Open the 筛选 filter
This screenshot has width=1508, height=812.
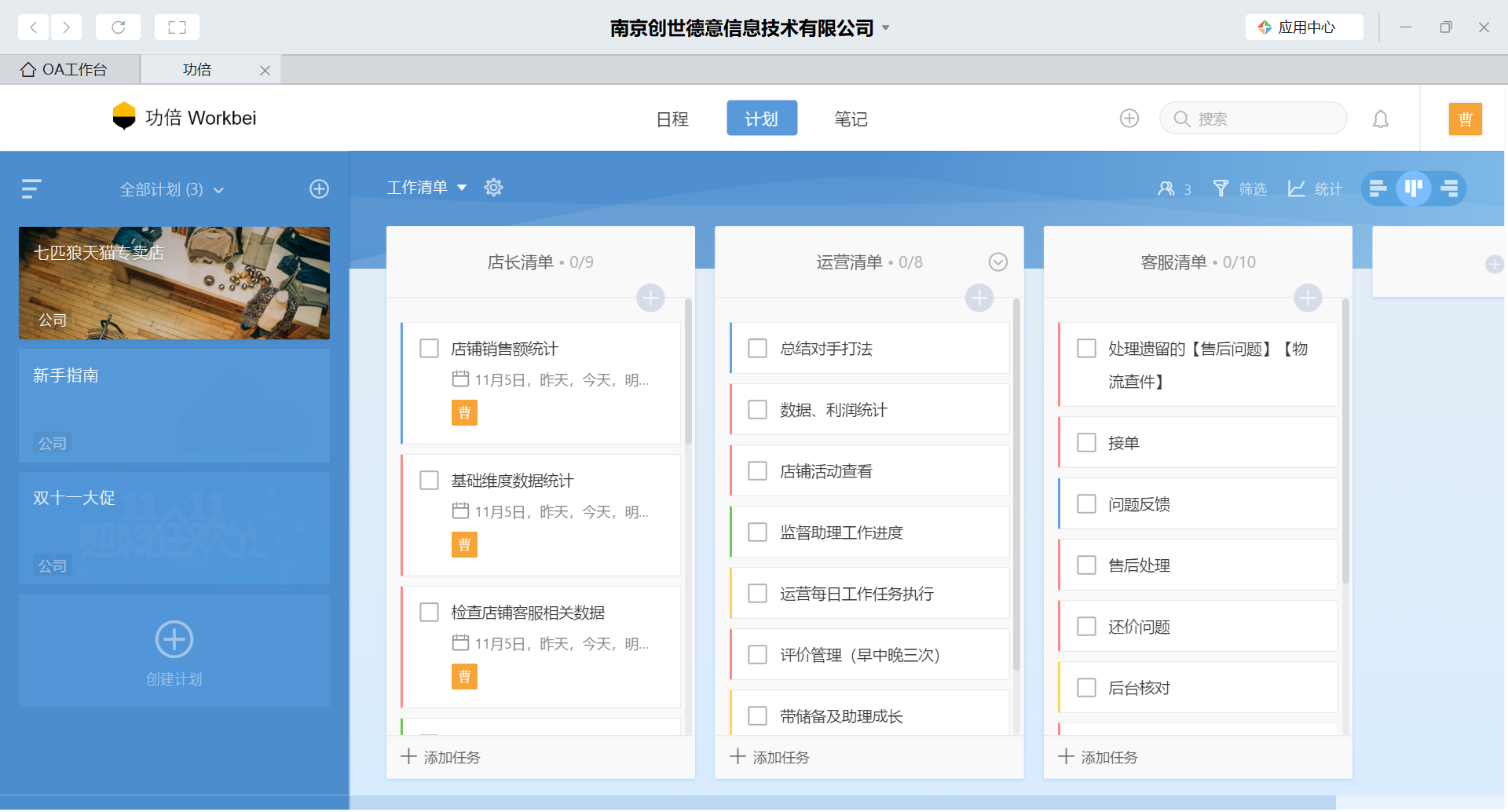click(1239, 189)
